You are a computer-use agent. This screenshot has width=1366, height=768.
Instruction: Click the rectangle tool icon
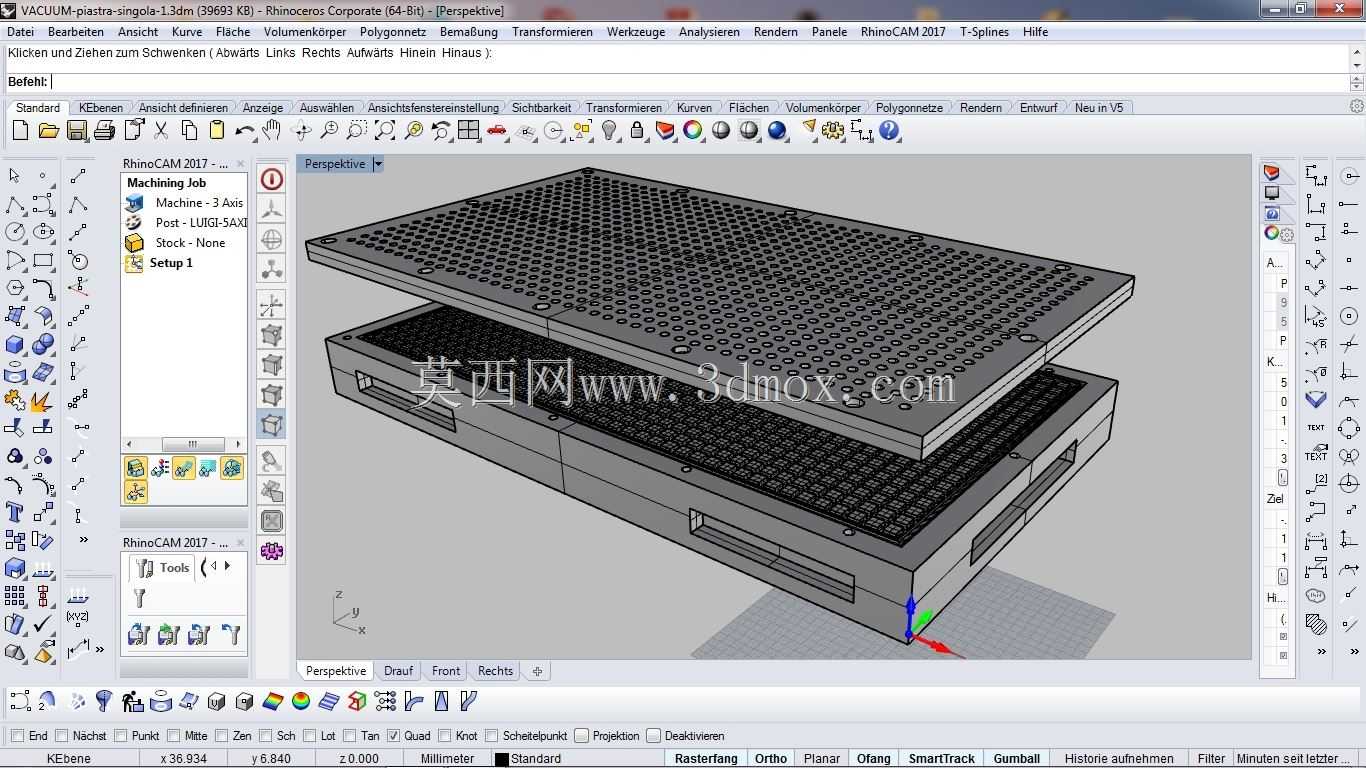[x=43, y=261]
